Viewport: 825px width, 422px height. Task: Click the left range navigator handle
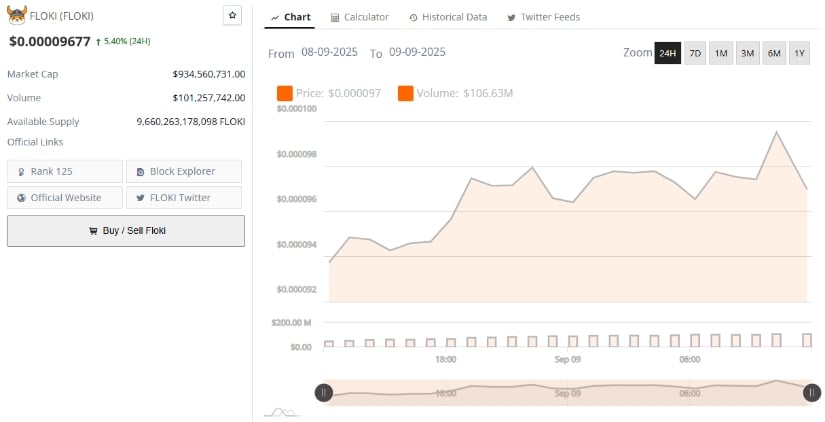pyautogui.click(x=324, y=393)
